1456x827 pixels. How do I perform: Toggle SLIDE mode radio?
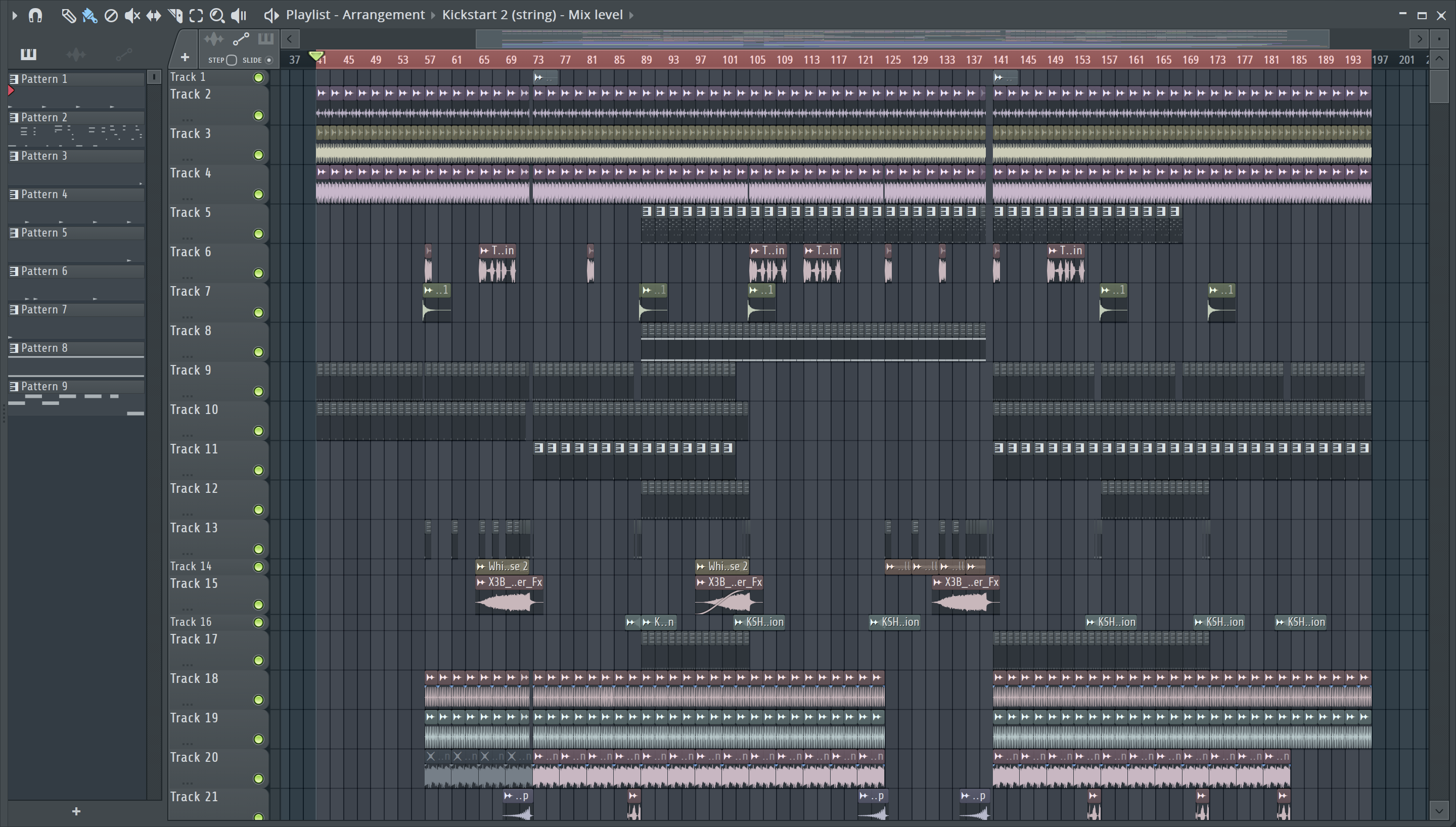[269, 60]
